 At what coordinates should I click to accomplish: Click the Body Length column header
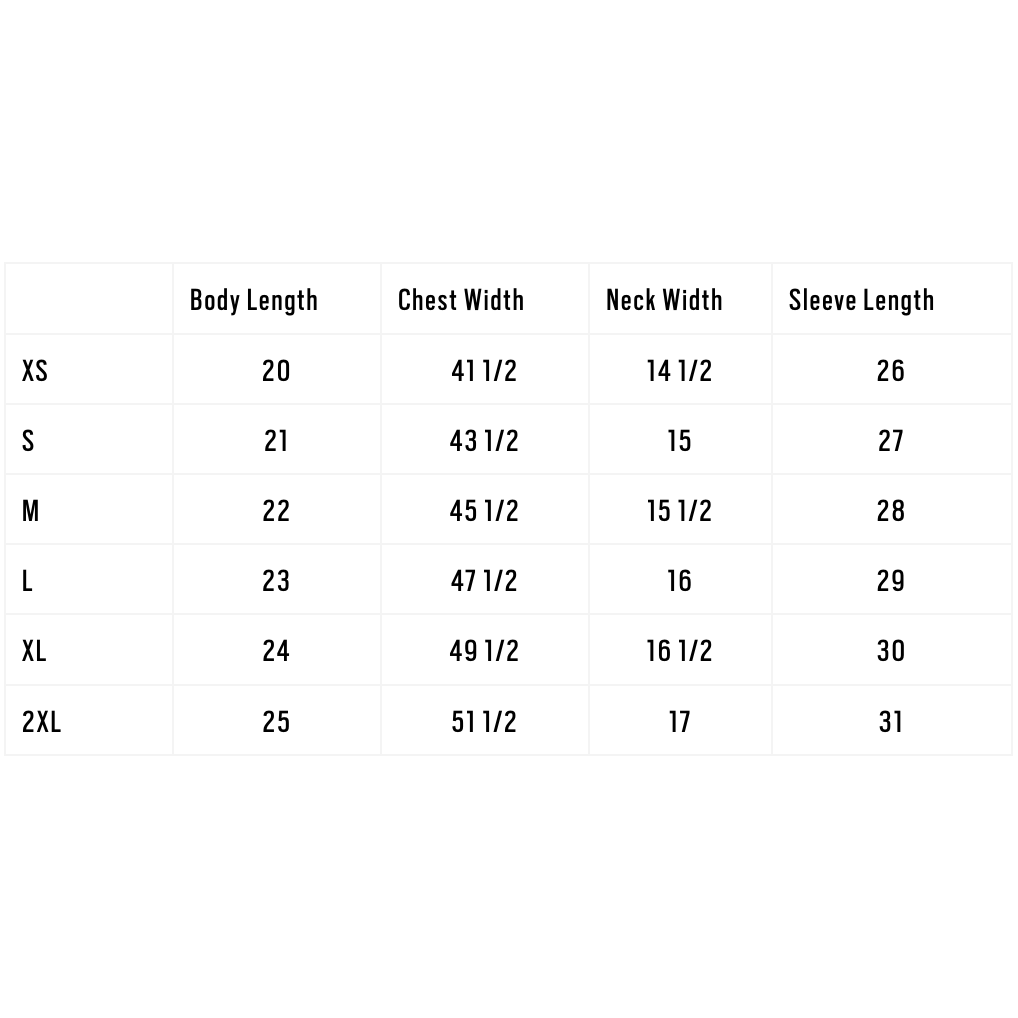(254, 300)
